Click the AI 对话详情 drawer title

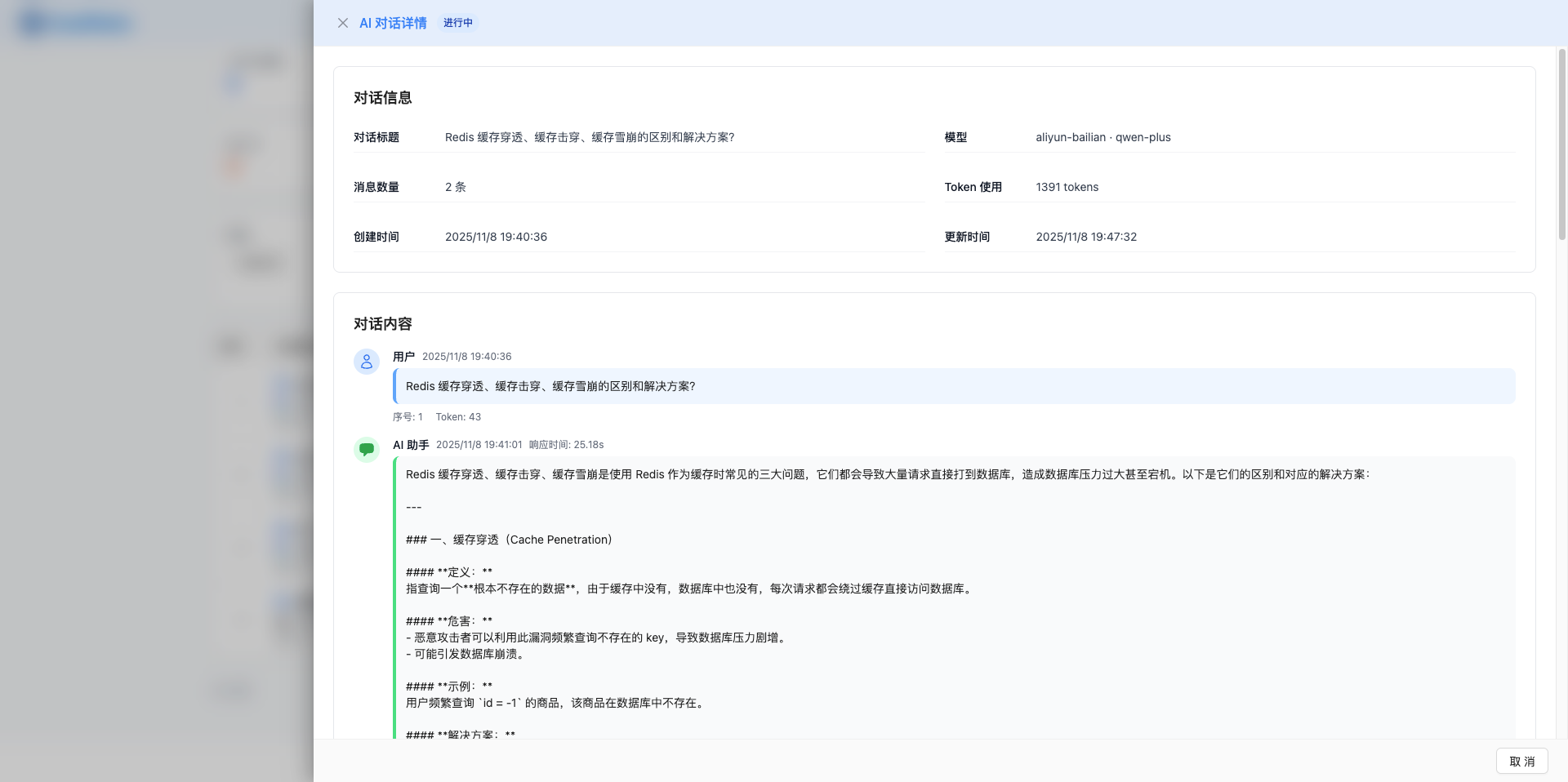393,23
